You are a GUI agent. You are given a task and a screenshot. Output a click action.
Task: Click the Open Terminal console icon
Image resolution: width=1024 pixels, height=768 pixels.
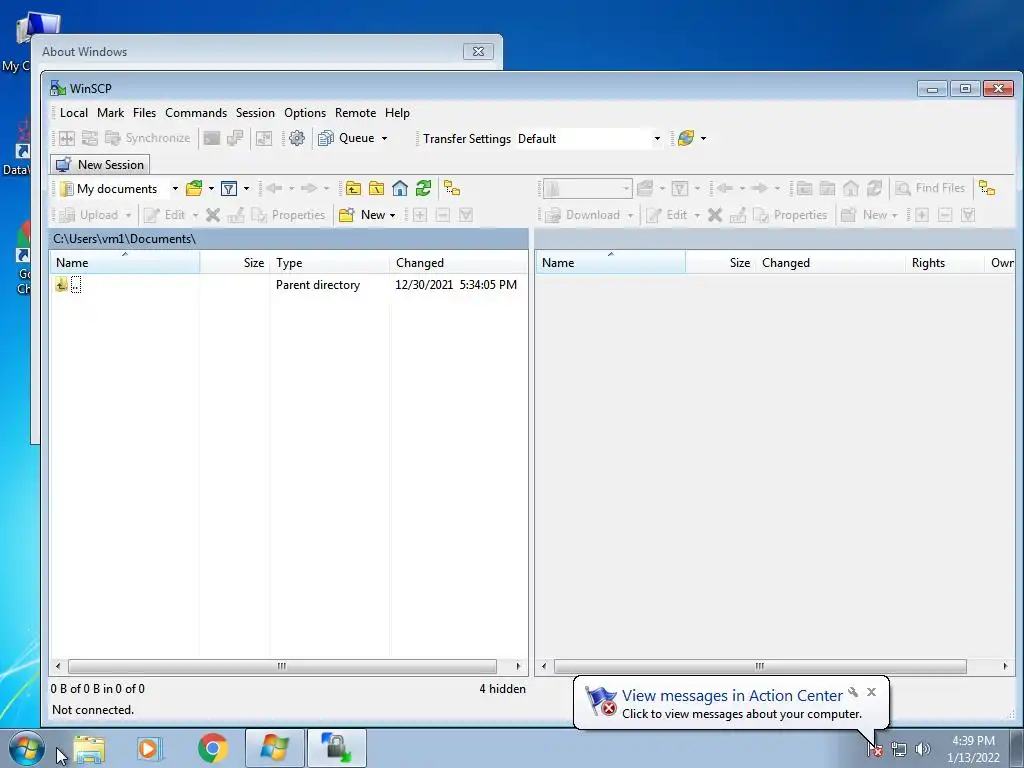[212, 138]
